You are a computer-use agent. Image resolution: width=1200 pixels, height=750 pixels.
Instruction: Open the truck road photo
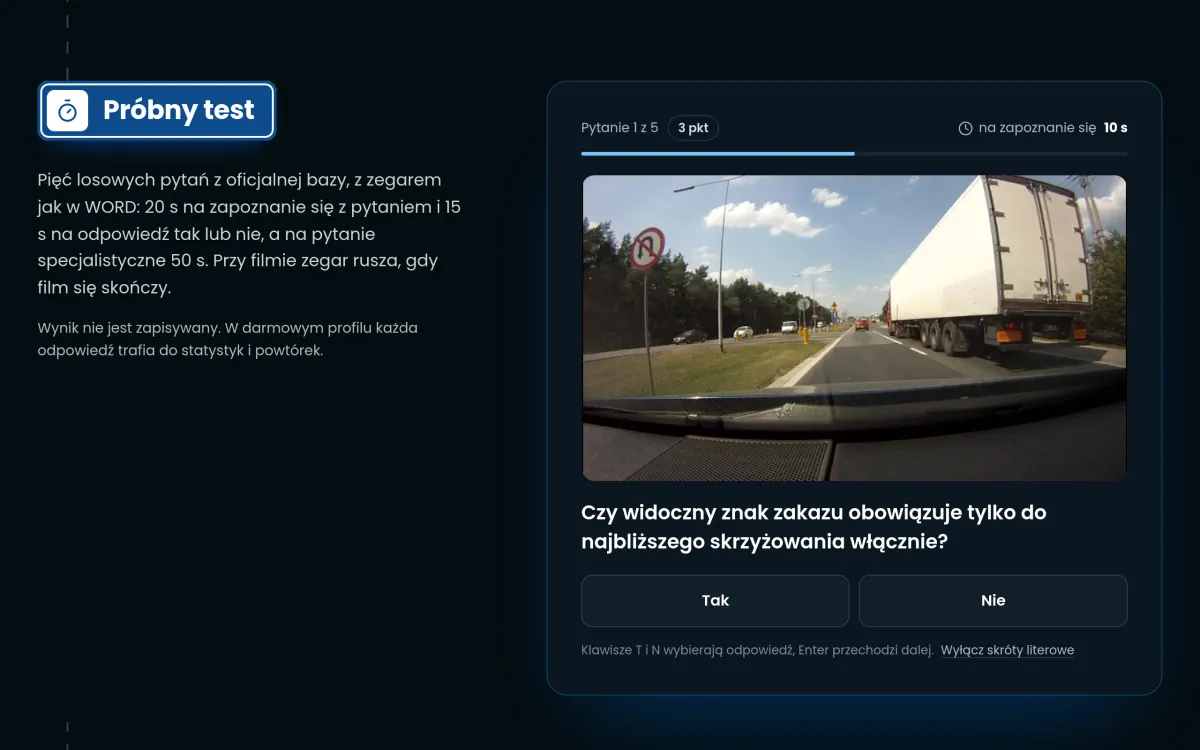854,328
